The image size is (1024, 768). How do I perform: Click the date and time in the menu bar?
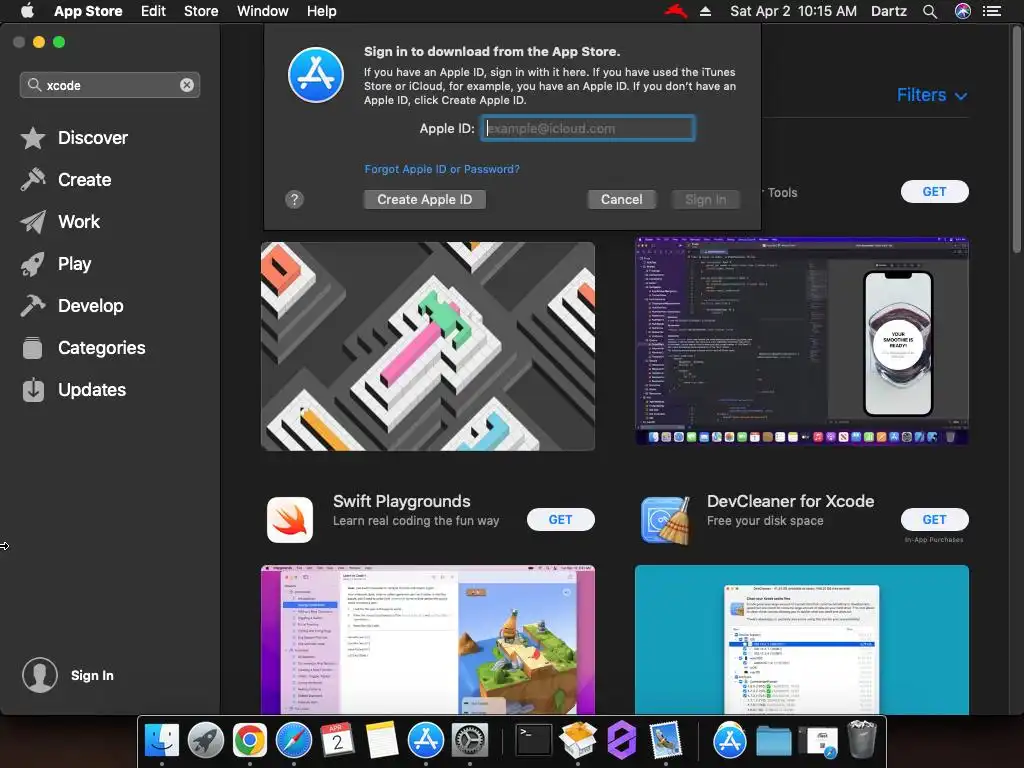(x=793, y=11)
